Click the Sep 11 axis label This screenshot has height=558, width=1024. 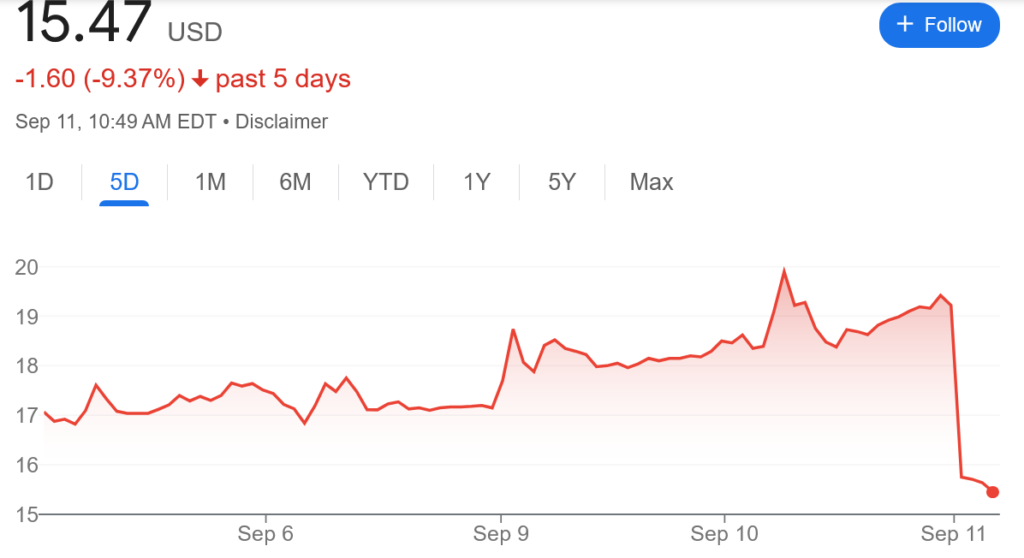click(954, 534)
